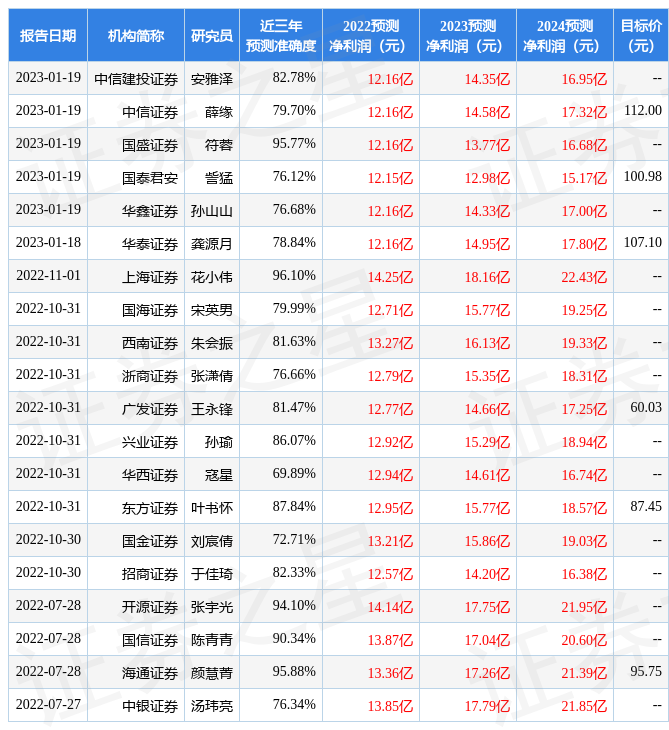The width and height of the screenshot is (669, 730).
Task: Click the 机构简称 column header
Action: click(x=136, y=35)
